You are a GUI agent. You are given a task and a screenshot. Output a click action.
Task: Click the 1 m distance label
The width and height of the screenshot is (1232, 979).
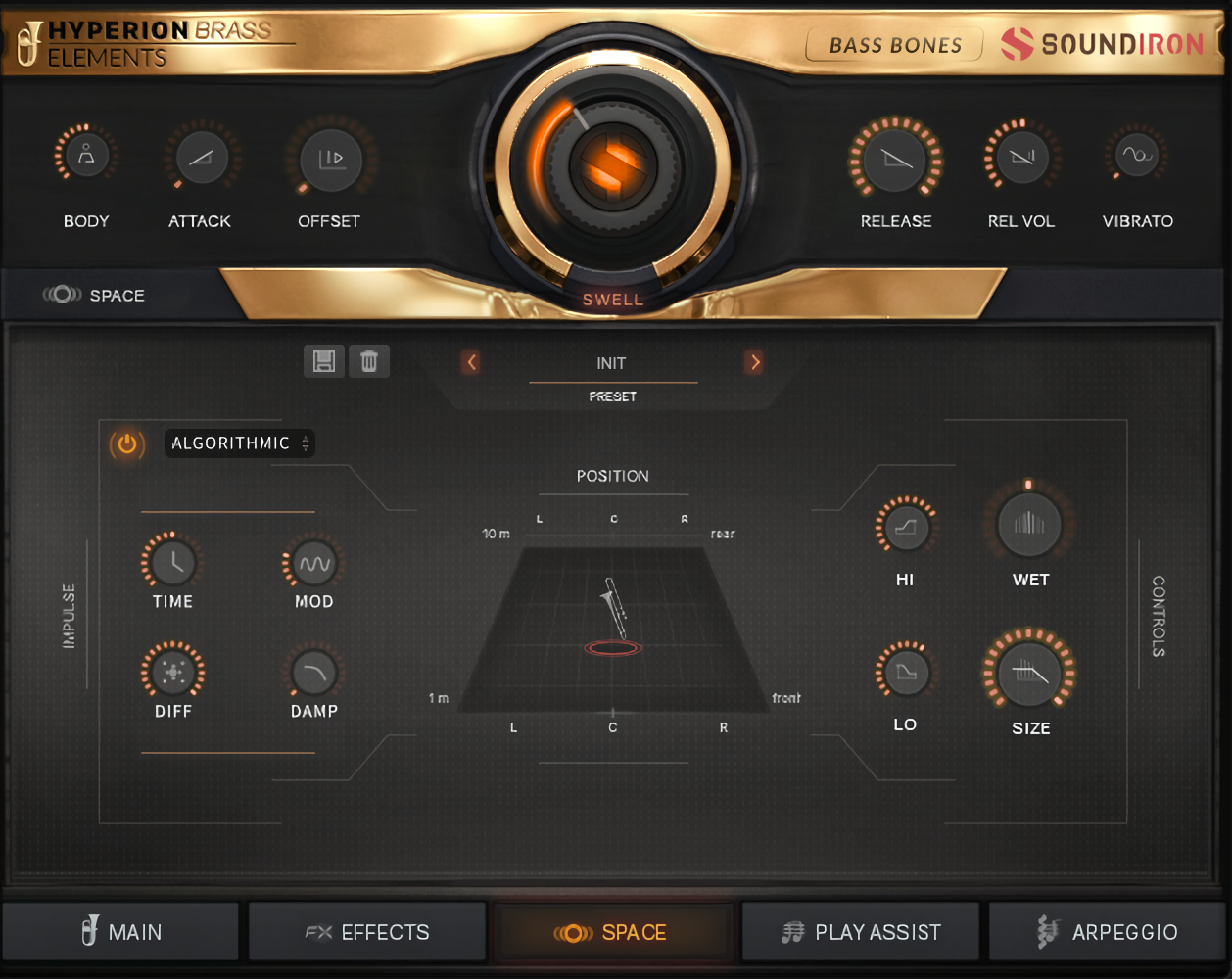pyautogui.click(x=439, y=698)
